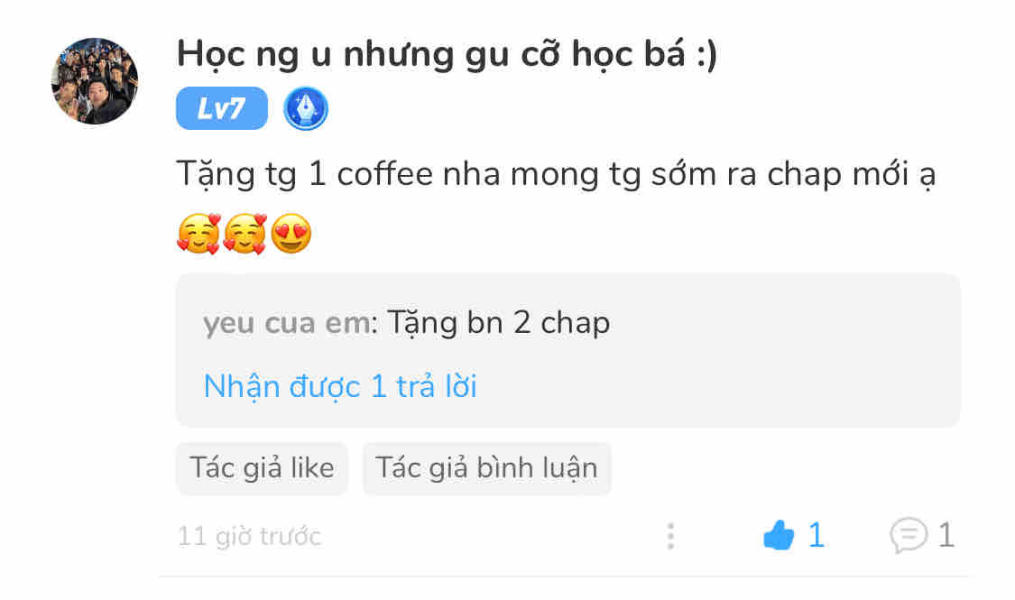Open the three-dot more options menu
The height and width of the screenshot is (600, 1015).
(x=671, y=537)
